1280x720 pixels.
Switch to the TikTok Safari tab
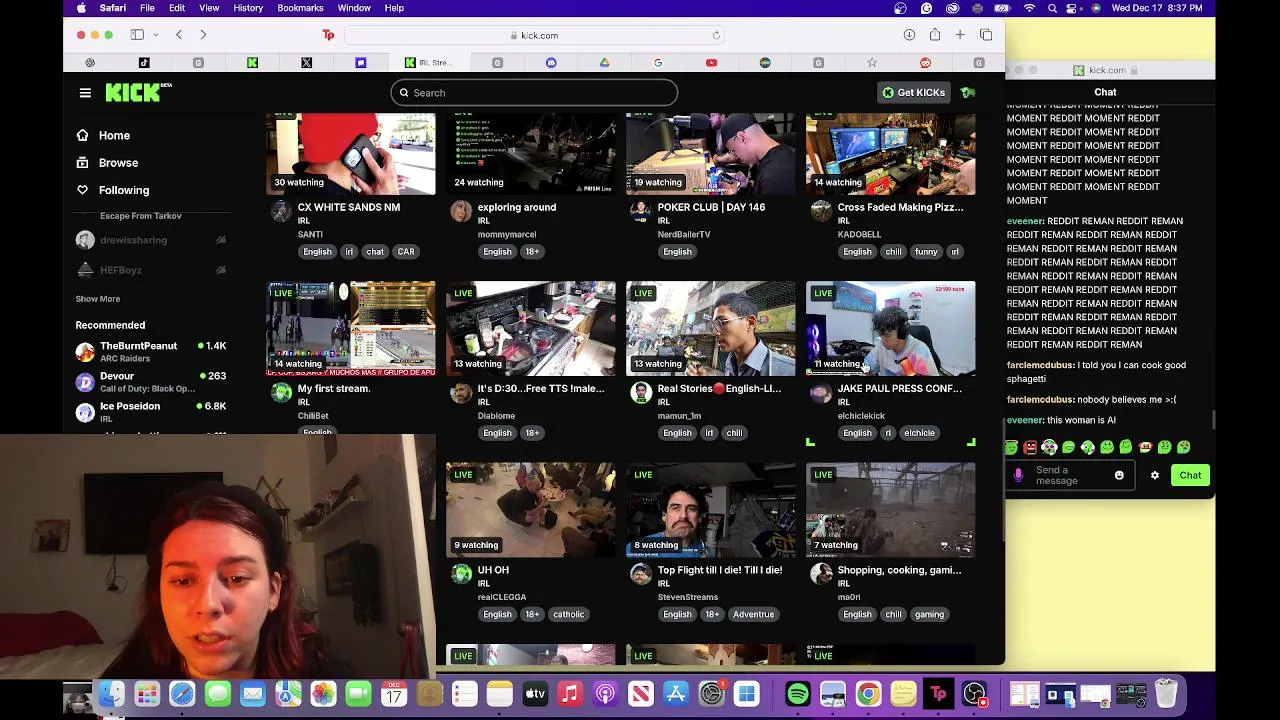[x=144, y=63]
